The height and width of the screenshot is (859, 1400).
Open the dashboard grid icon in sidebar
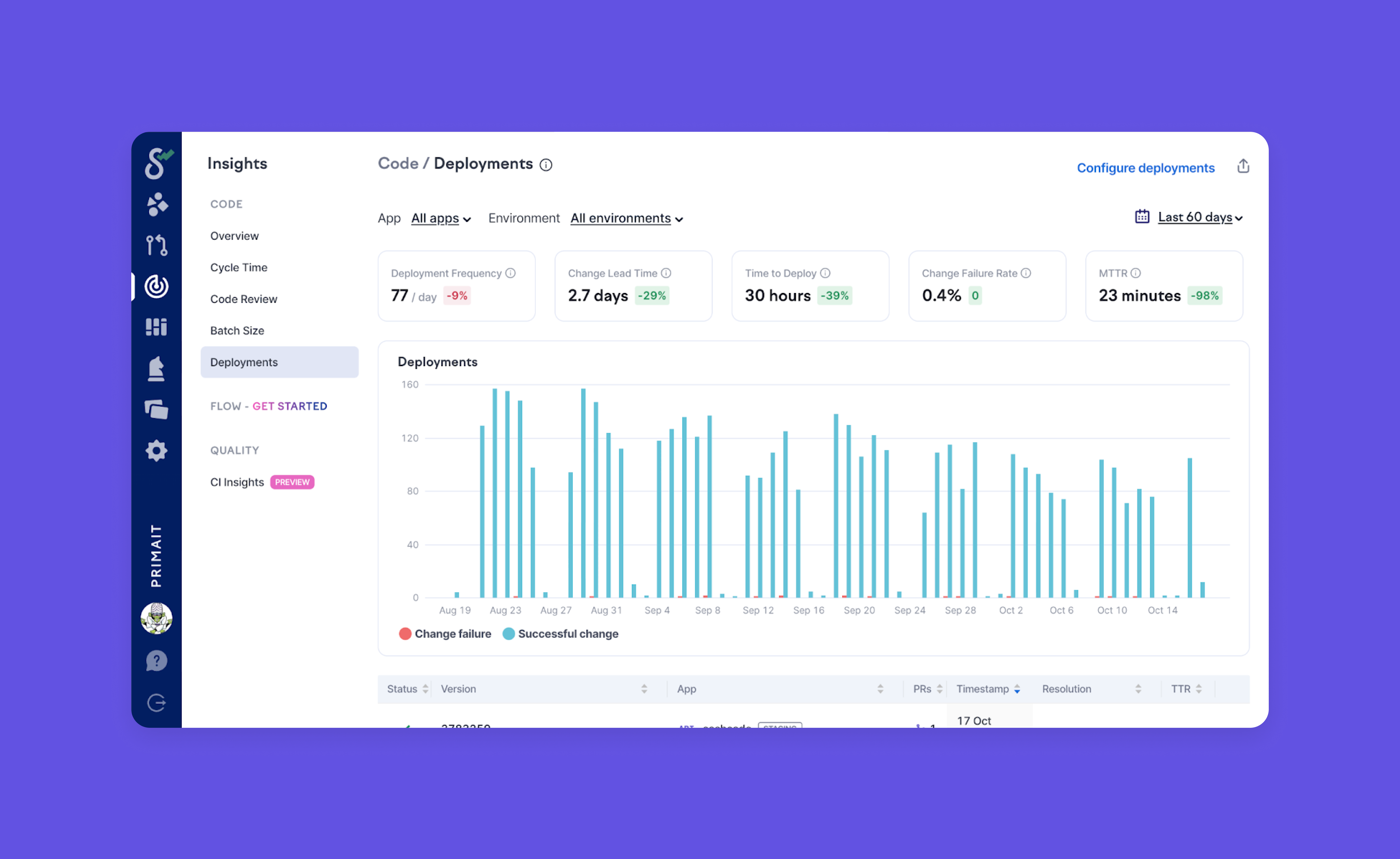pos(156,327)
